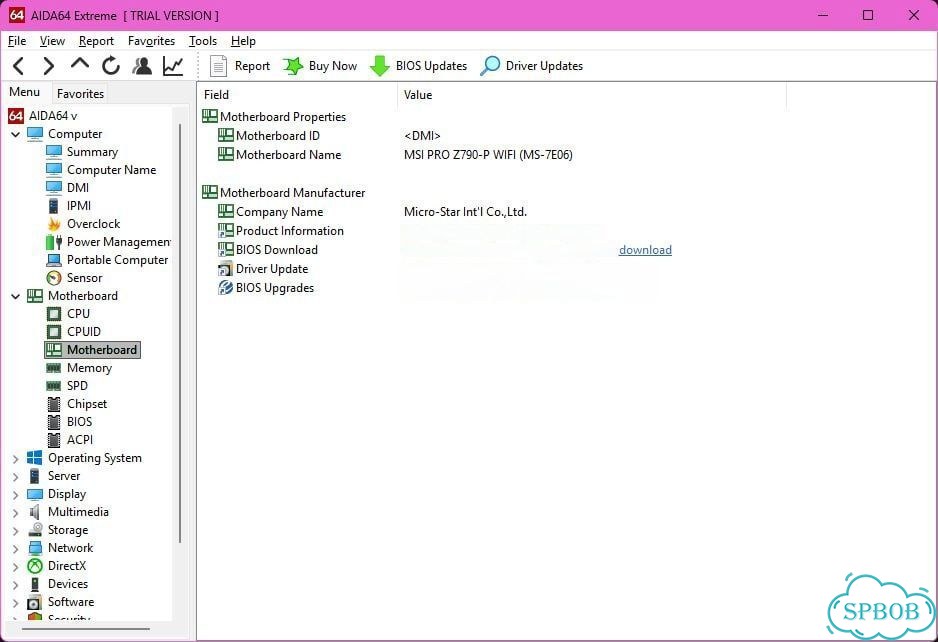Open the Tools menu
This screenshot has width=938, height=642.
(203, 41)
